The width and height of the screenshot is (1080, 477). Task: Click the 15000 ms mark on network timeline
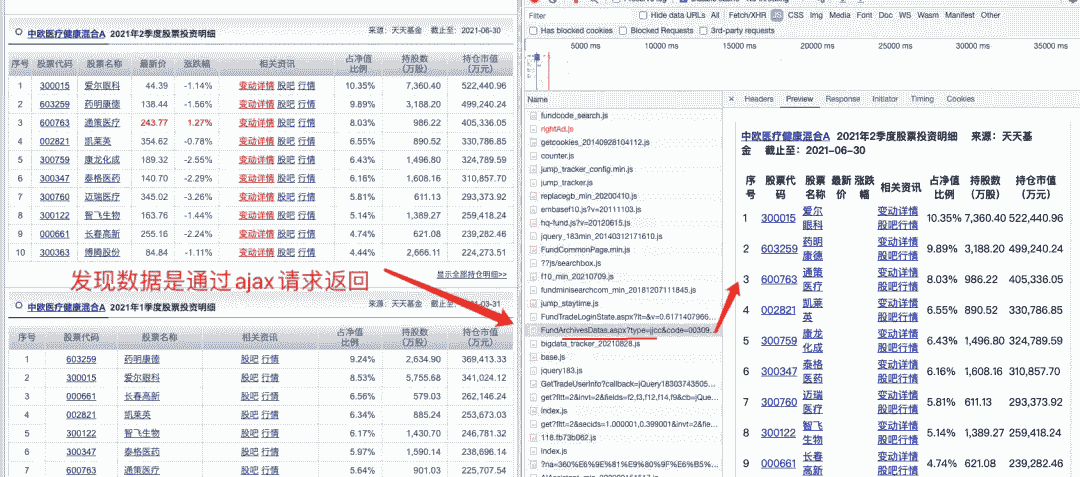739,47
